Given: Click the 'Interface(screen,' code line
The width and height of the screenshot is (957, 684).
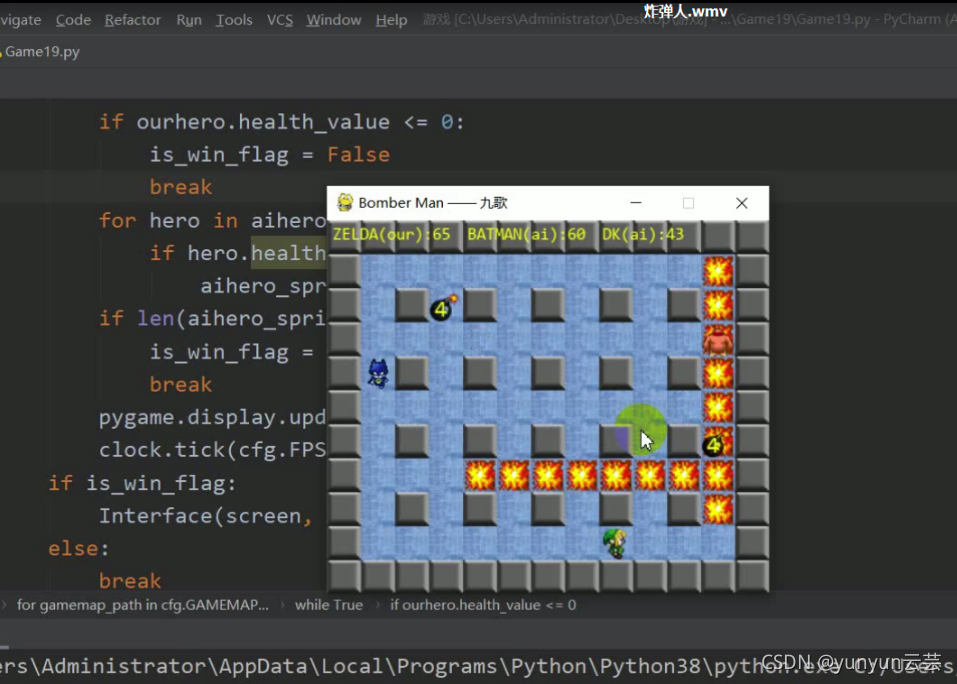Looking at the screenshot, I should 206,516.
